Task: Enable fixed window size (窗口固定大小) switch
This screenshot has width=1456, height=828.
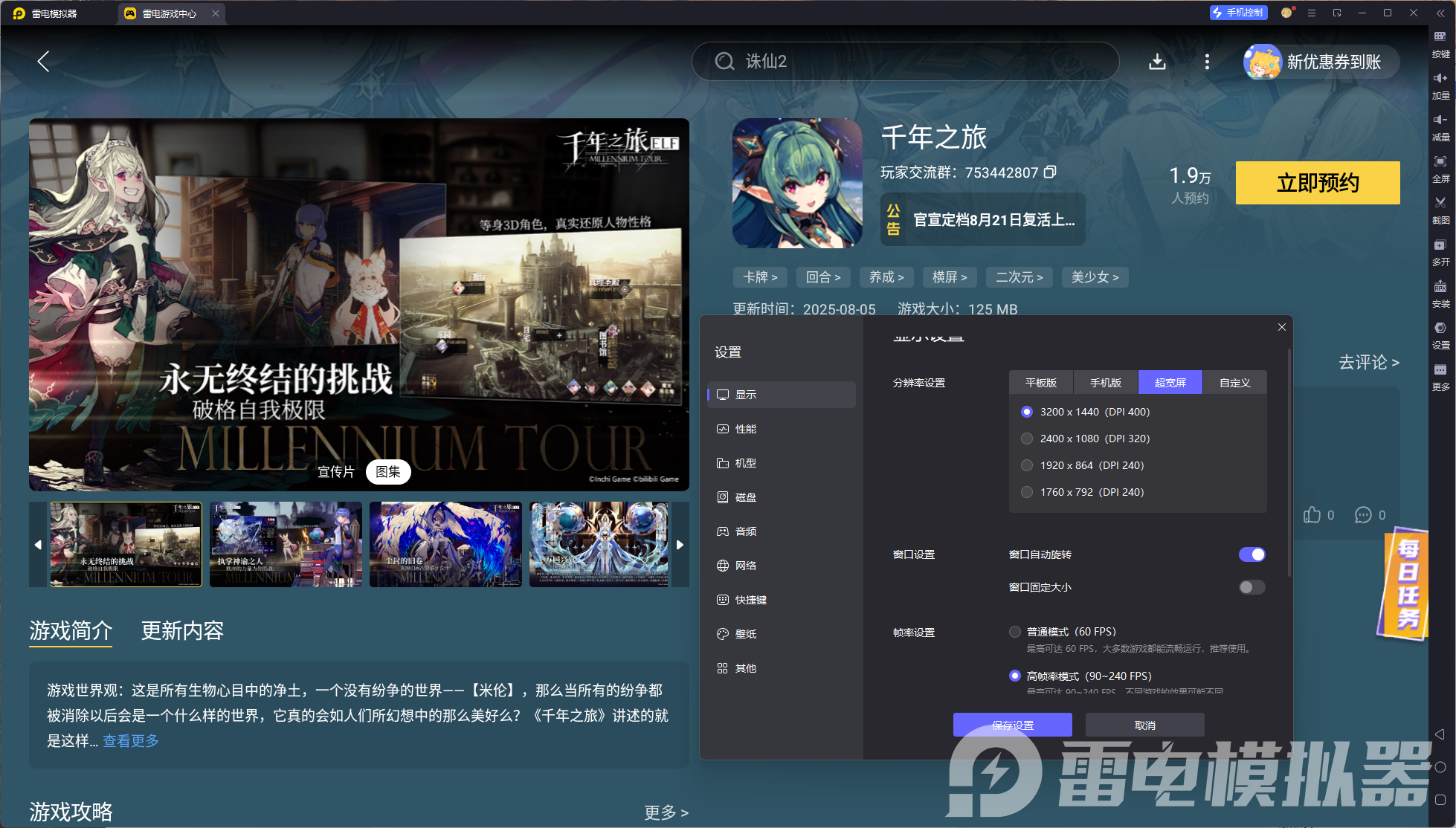Action: 1252,587
